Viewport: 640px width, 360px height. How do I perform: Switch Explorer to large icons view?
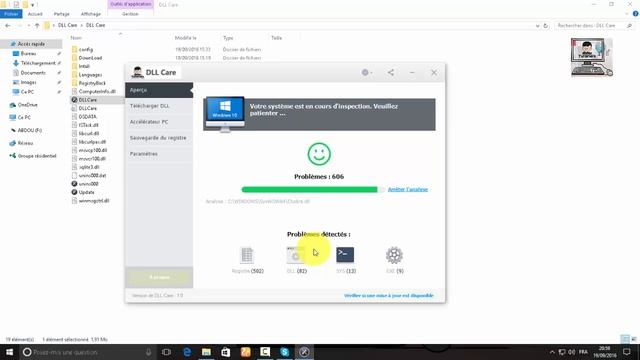[x=634, y=339]
